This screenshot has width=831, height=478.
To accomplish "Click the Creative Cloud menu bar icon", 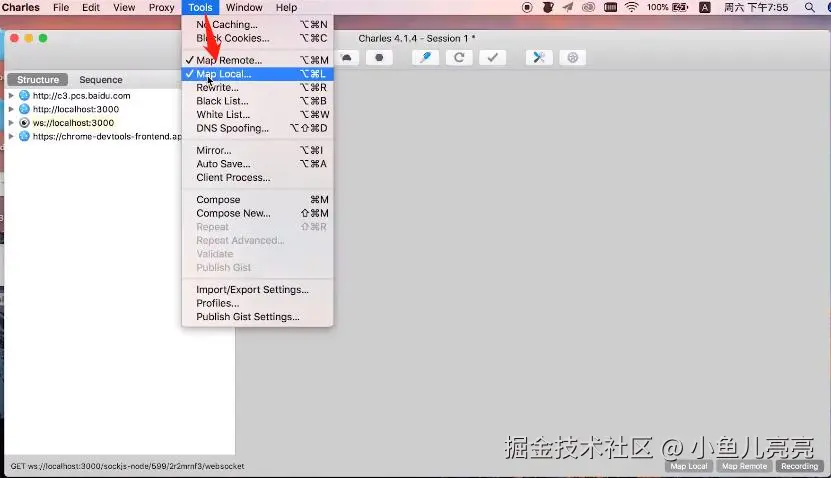I will pyautogui.click(x=588, y=7).
